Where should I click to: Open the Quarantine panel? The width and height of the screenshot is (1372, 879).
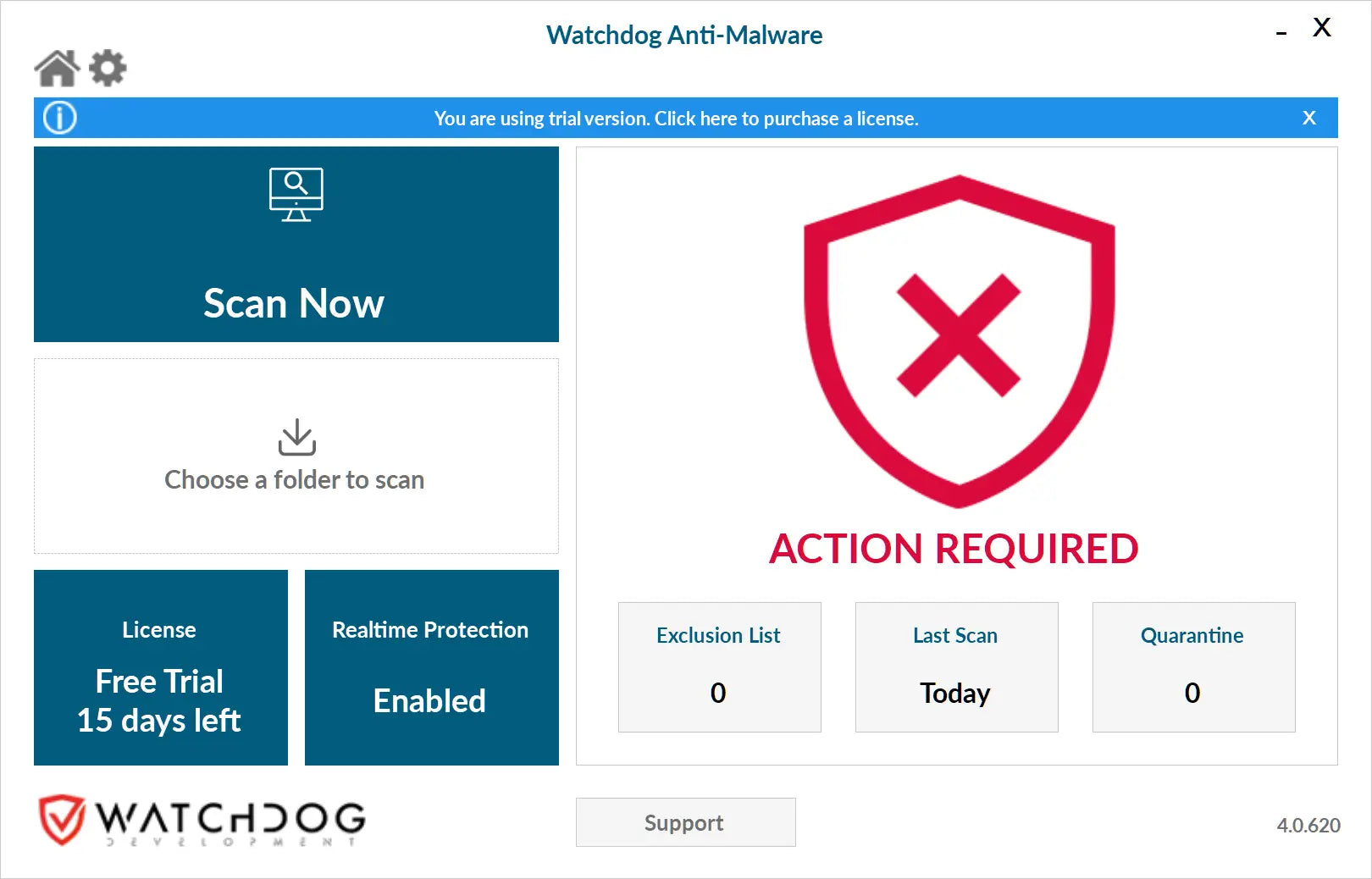pyautogui.click(x=1193, y=667)
